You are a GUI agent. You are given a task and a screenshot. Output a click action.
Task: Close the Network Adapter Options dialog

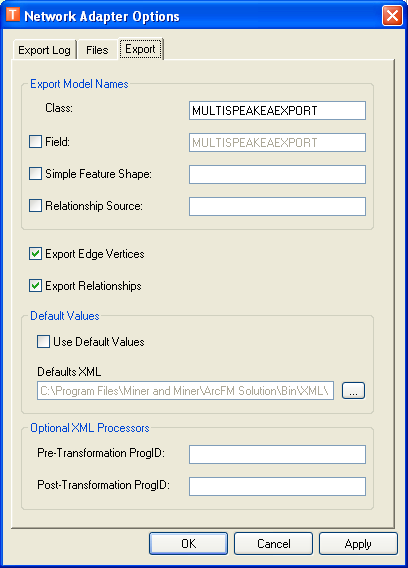click(x=392, y=16)
